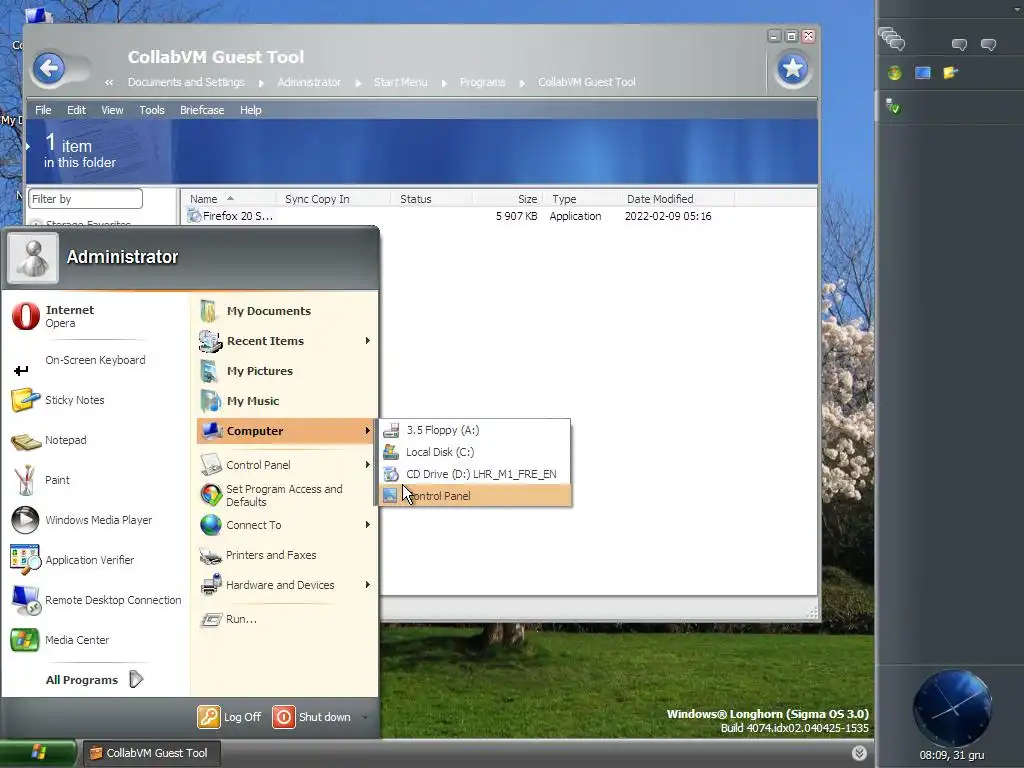Expand Recent Items submenu
Screen dimensions: 1024x768
coord(368,341)
